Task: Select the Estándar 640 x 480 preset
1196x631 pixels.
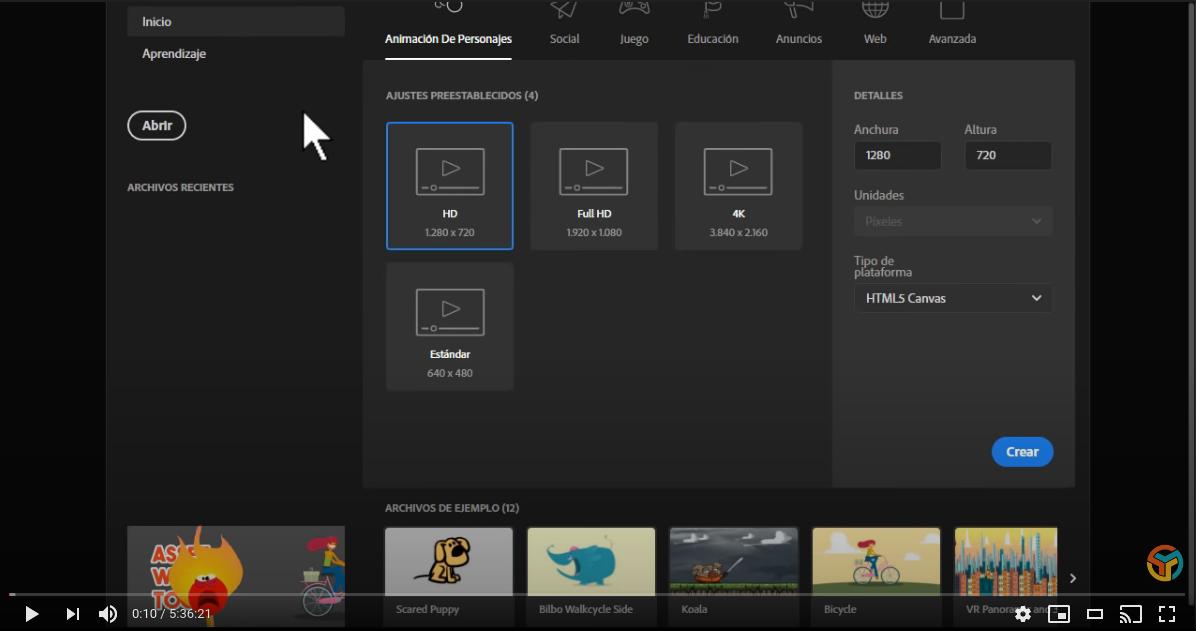Action: [x=450, y=327]
